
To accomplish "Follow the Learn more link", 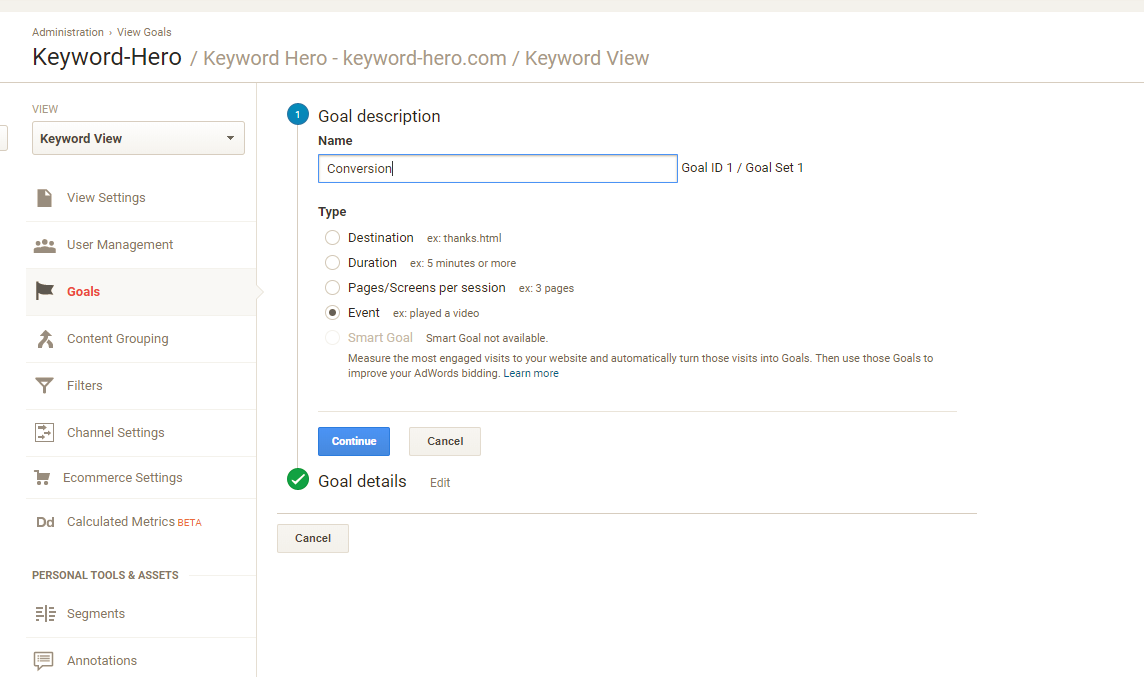I will 531,374.
